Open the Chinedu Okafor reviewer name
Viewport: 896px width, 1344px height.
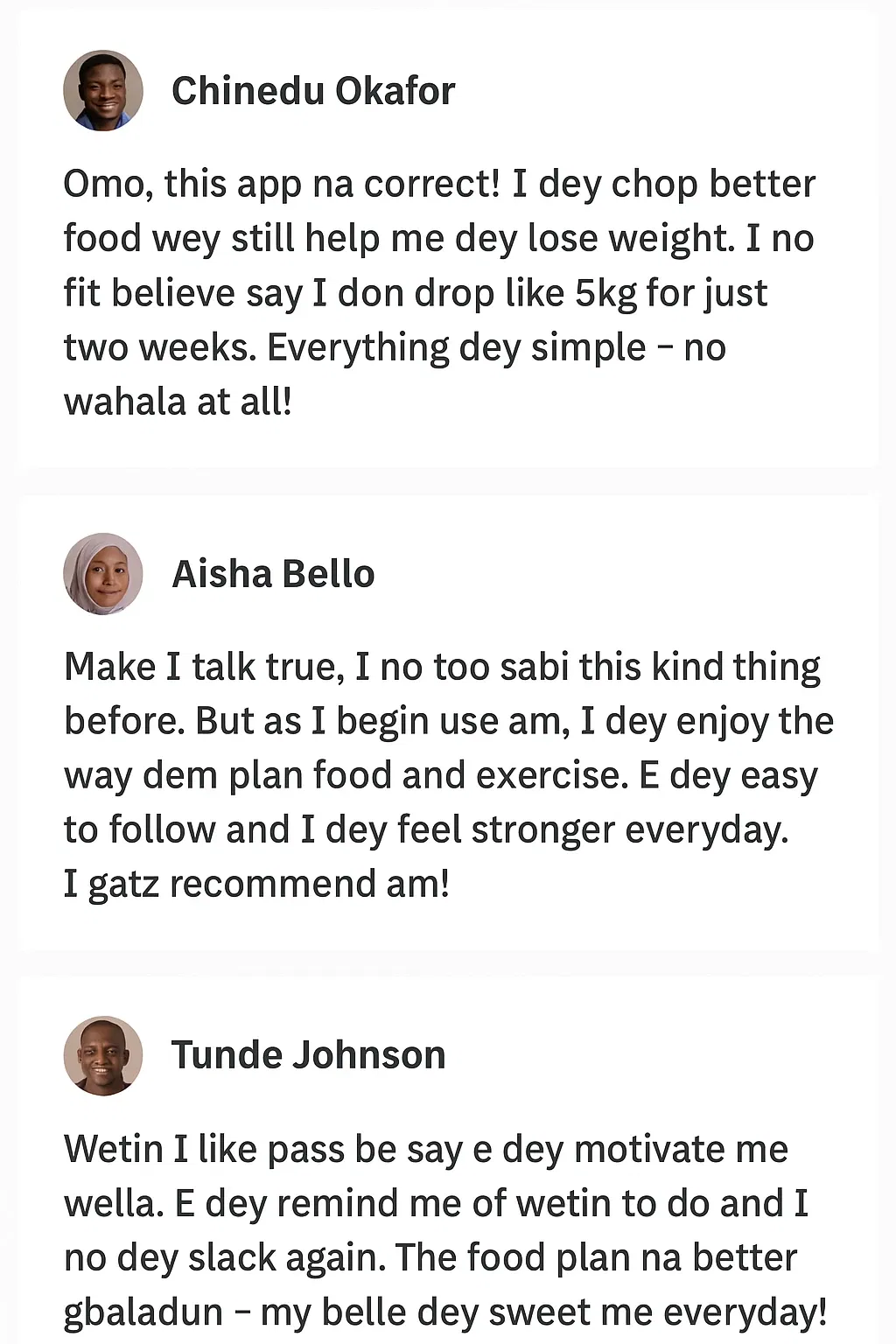point(313,91)
